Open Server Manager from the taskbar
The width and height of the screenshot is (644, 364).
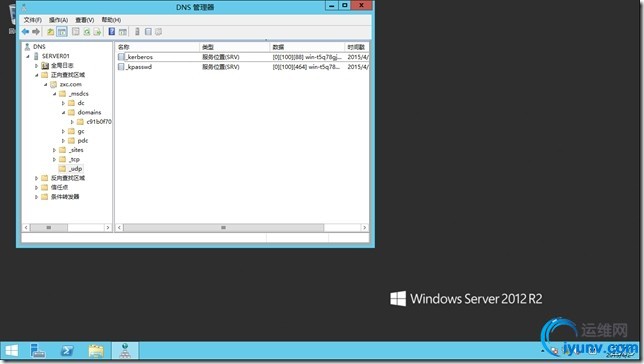38,350
